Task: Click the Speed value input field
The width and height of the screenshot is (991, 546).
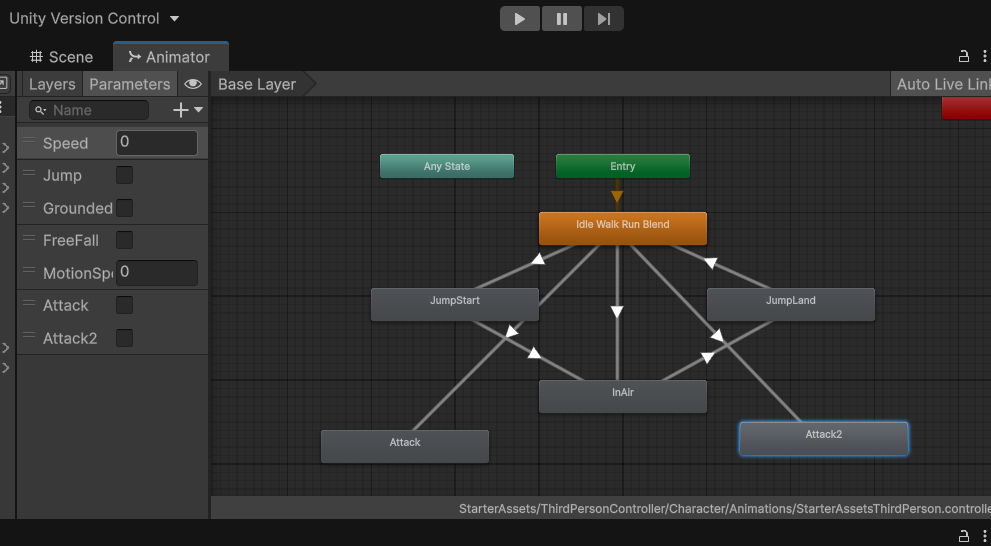Action: click(157, 142)
